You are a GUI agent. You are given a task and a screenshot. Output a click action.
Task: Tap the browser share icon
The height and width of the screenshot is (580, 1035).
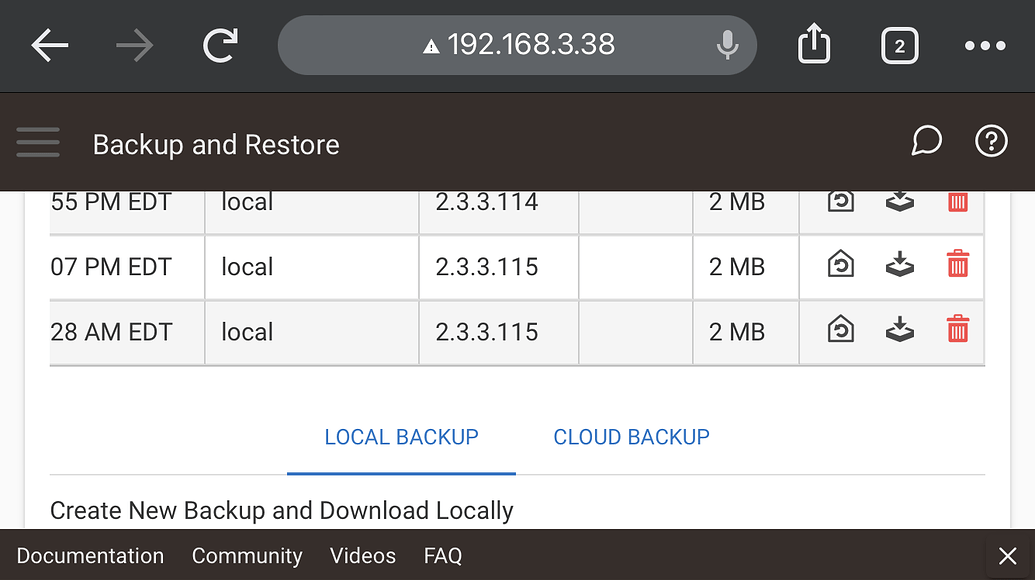pos(814,45)
